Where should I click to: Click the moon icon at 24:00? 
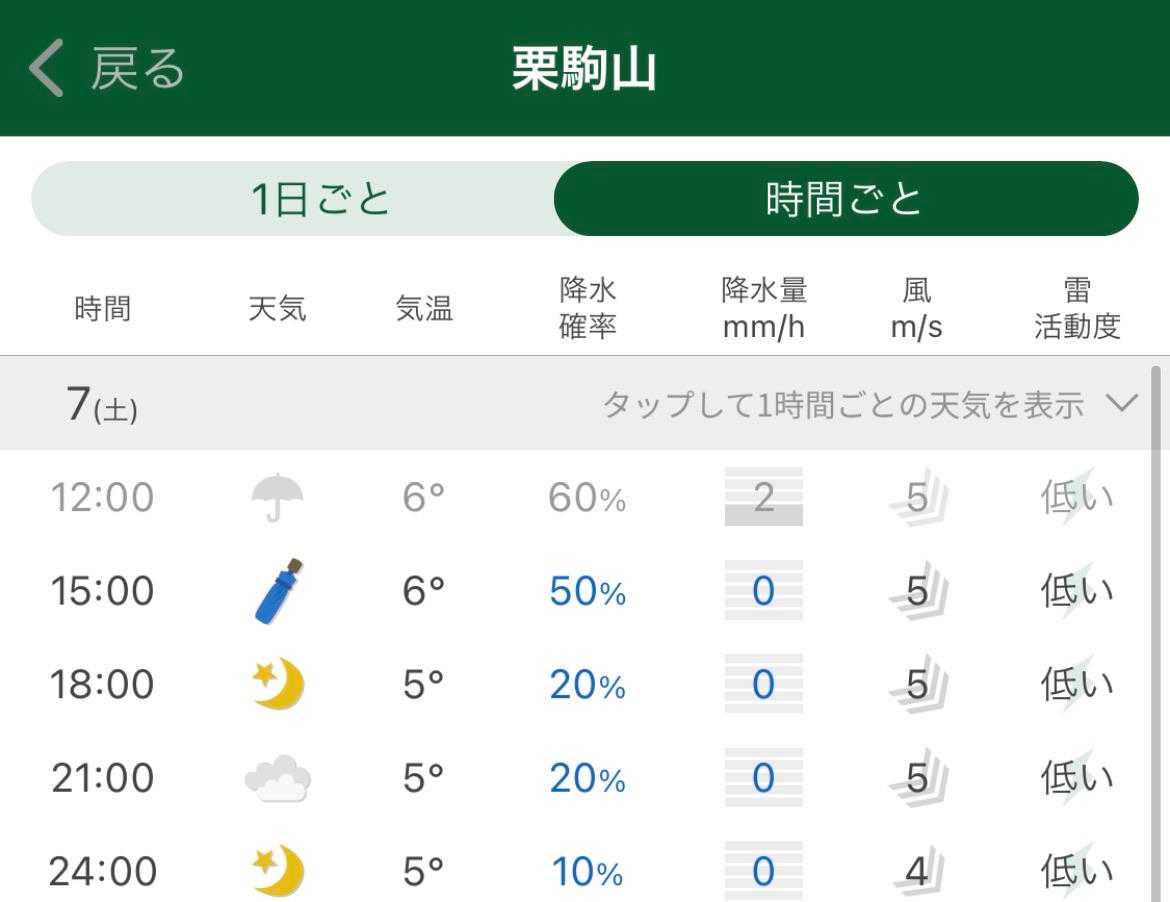pos(277,871)
